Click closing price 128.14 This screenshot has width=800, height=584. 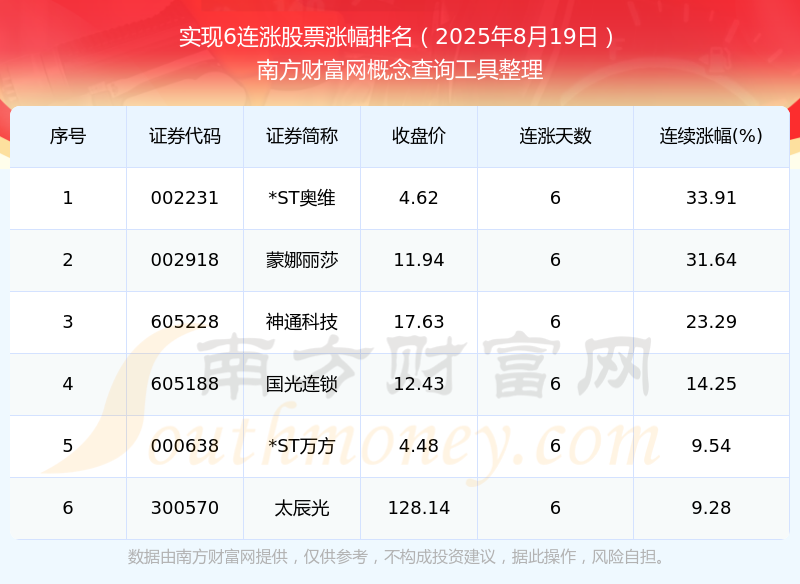pos(419,508)
